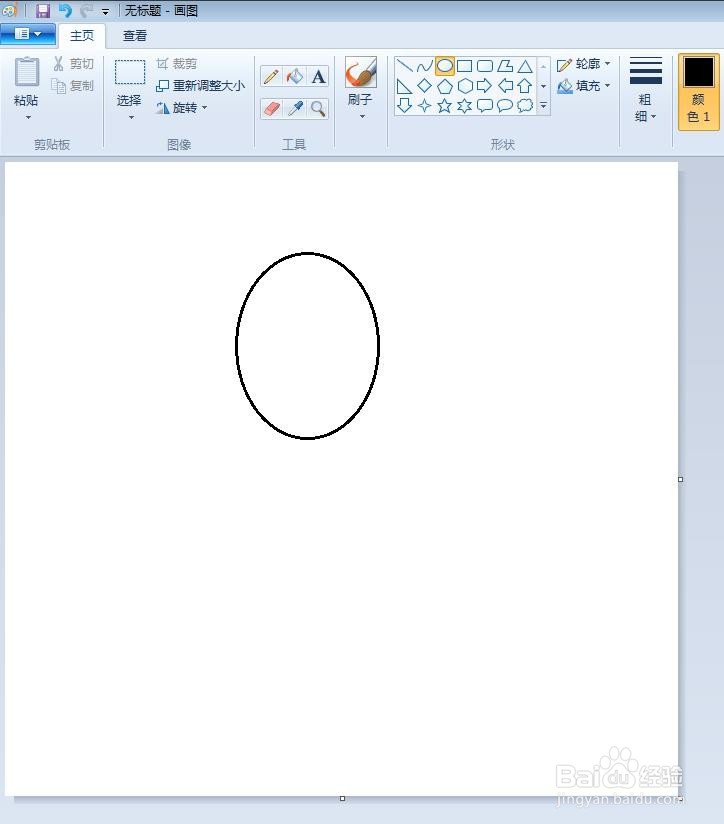The height and width of the screenshot is (824, 724).
Task: Click the right edge canvas resize handle
Action: (680, 479)
